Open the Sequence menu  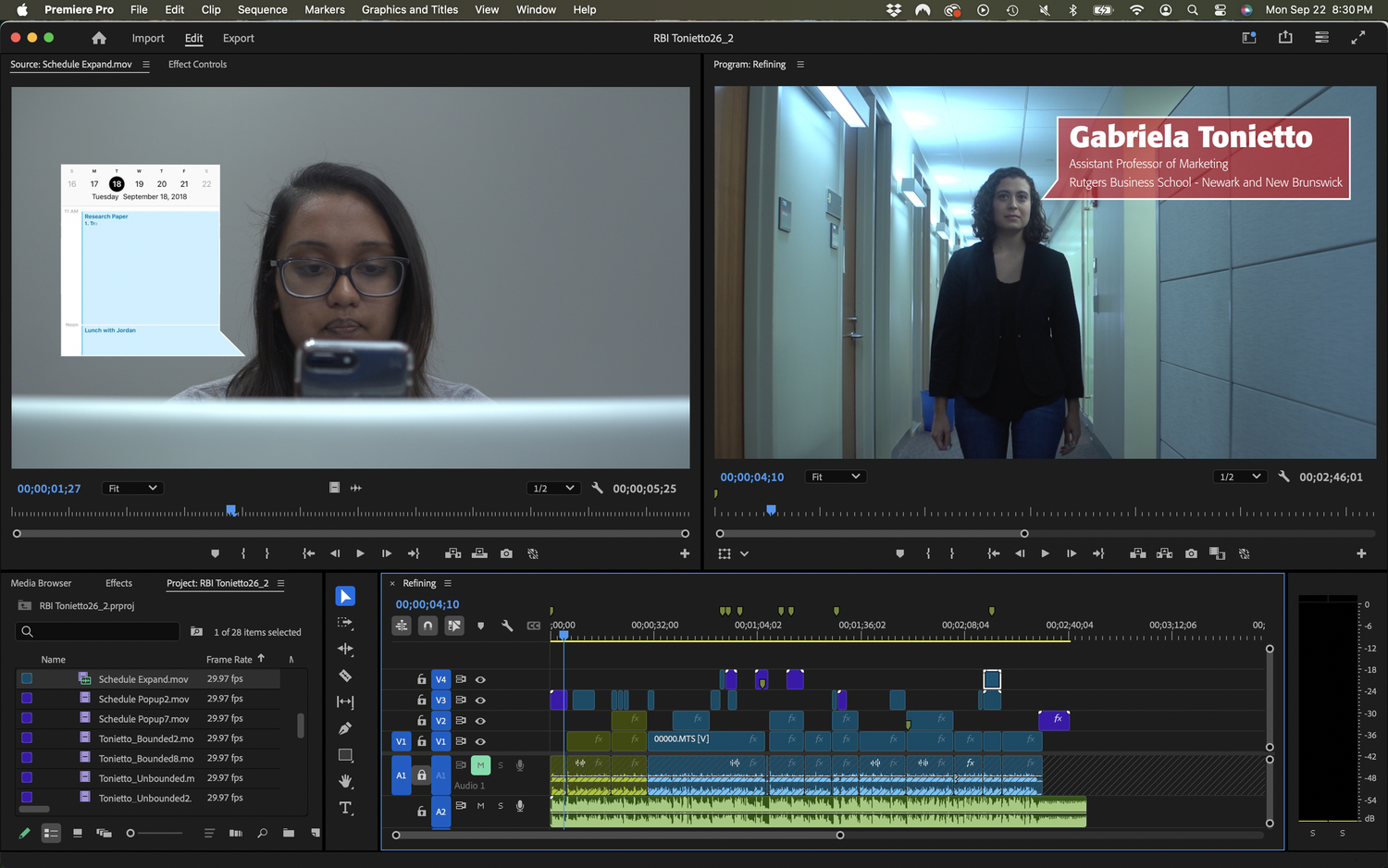[262, 9]
